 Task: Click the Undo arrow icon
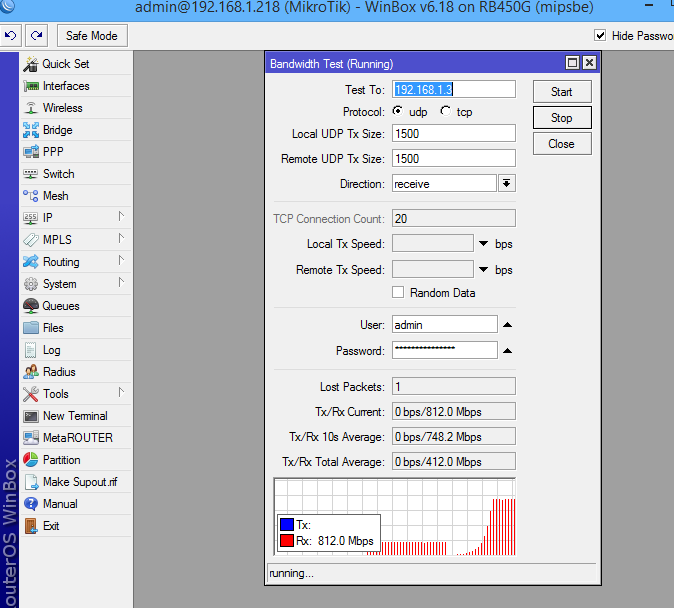coord(10,36)
